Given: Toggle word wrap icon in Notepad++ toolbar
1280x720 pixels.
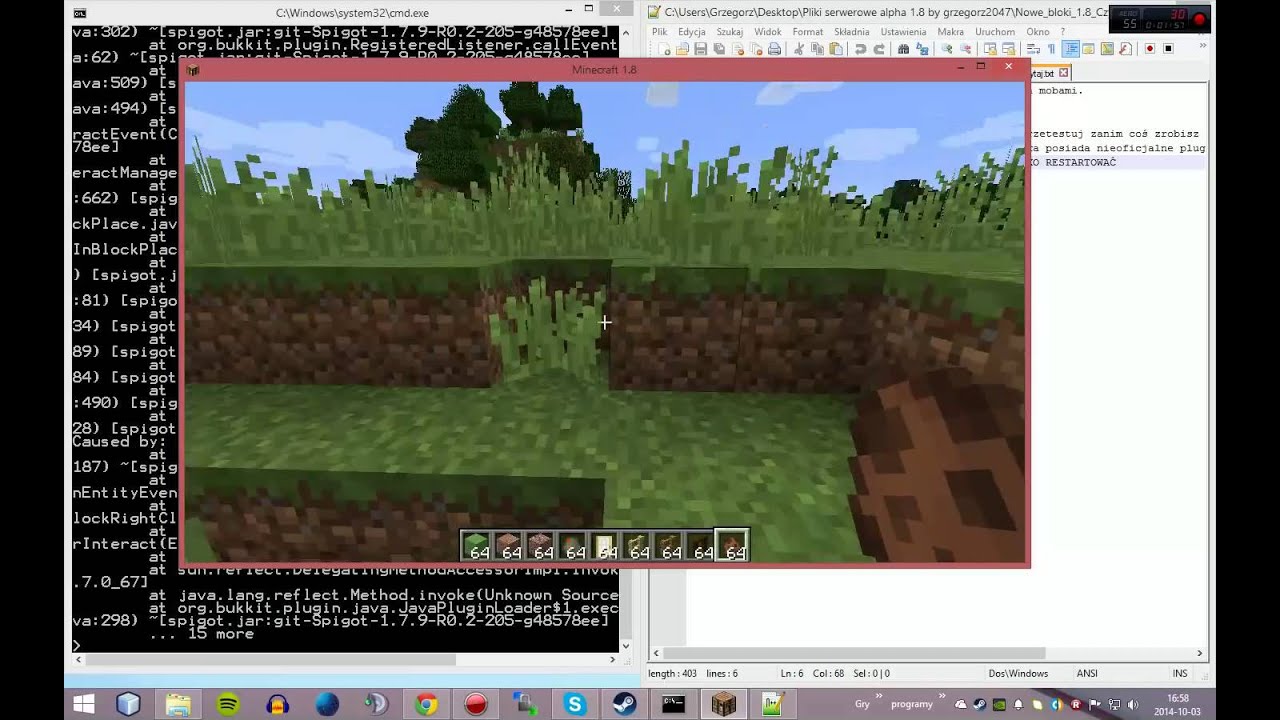Looking at the screenshot, I should pos(1033,49).
